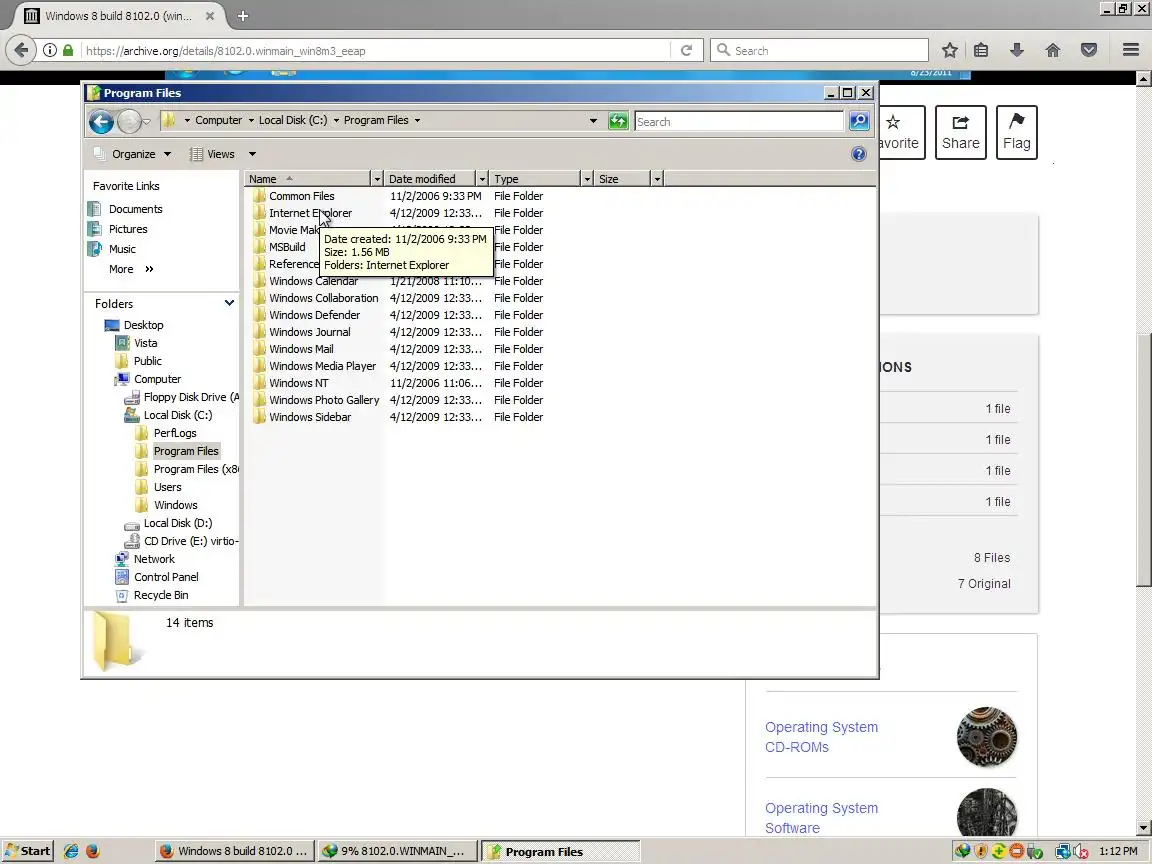Bookmark this page with star icon
This screenshot has width=1152, height=864.
(949, 50)
